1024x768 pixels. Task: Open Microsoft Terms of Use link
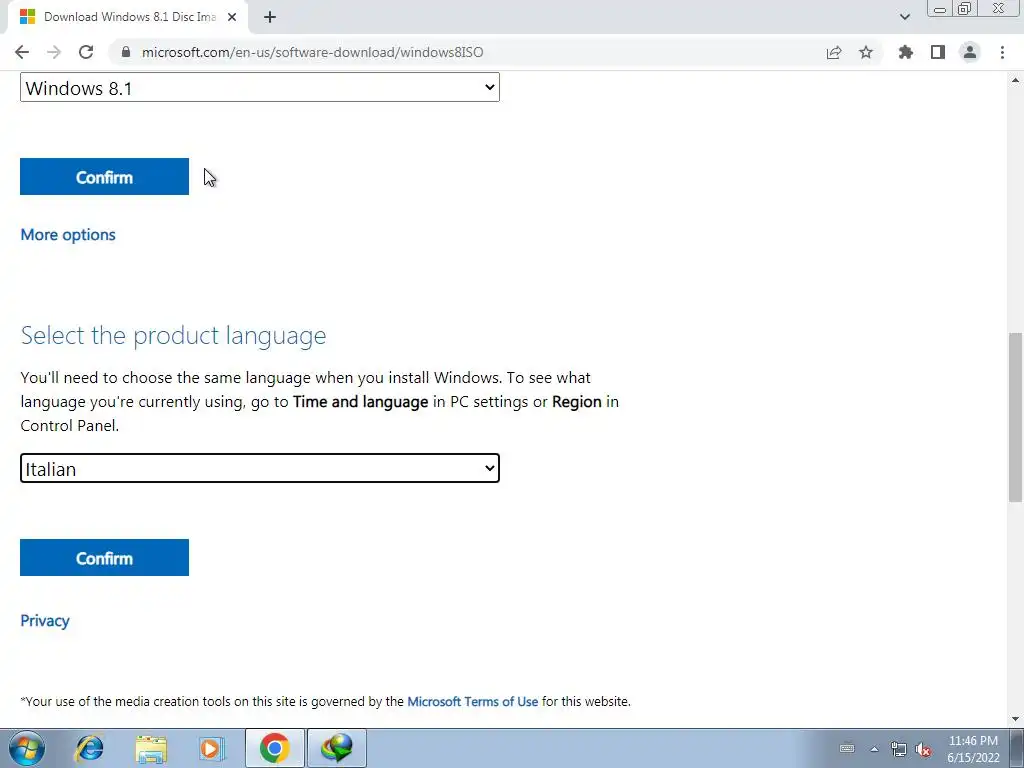point(473,701)
